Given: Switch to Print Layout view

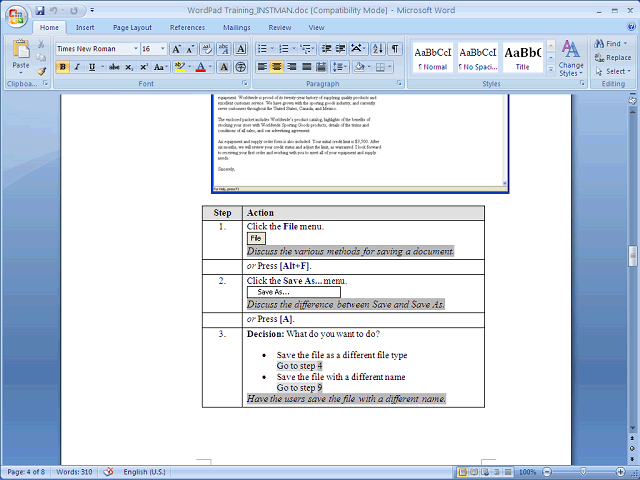Looking at the screenshot, I should 462,472.
